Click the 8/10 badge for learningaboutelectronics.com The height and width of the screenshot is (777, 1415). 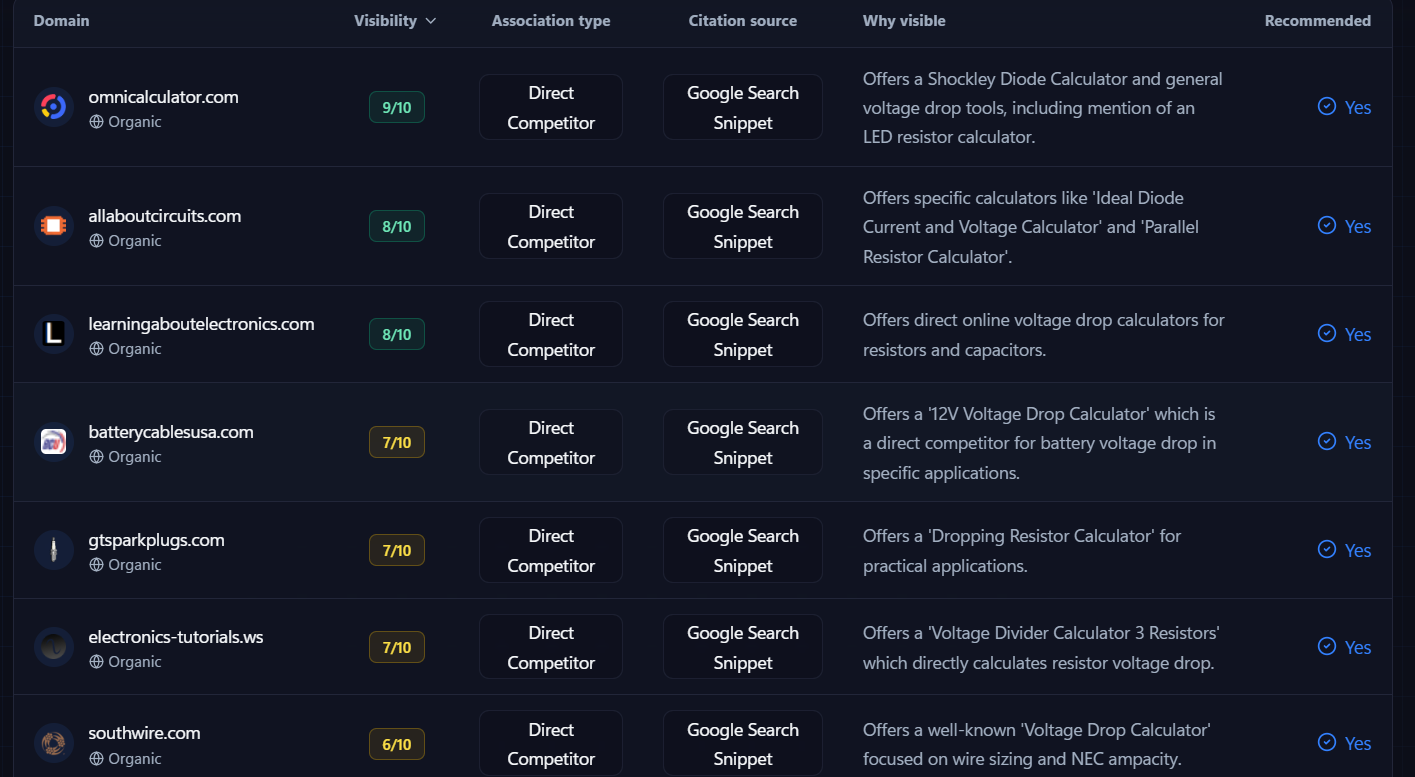[x=397, y=334]
